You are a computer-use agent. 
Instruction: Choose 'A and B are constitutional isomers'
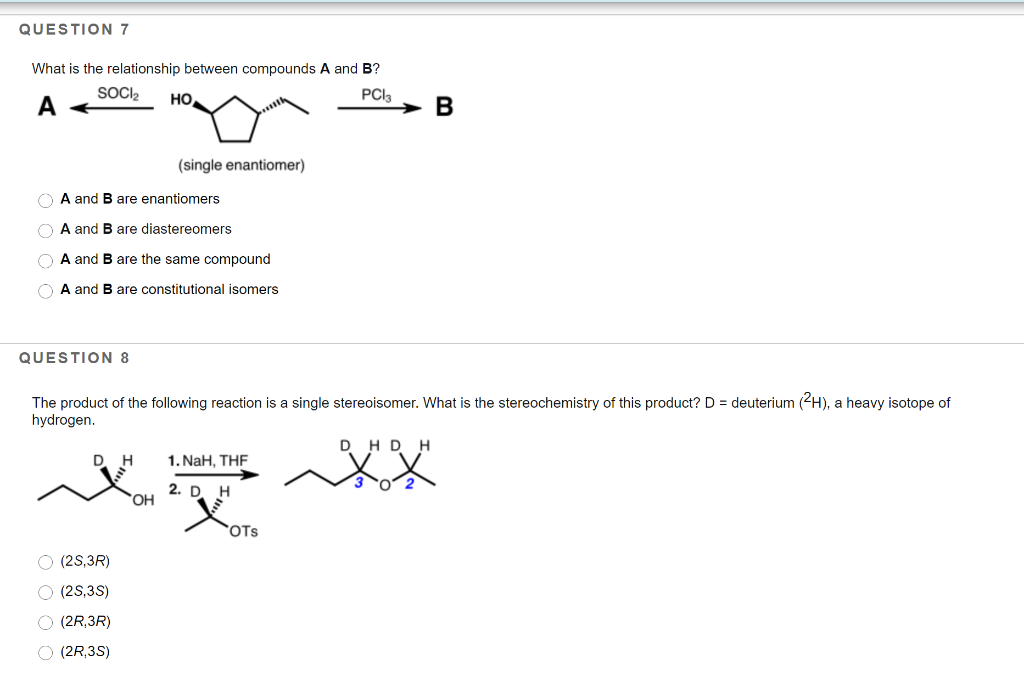(x=45, y=290)
